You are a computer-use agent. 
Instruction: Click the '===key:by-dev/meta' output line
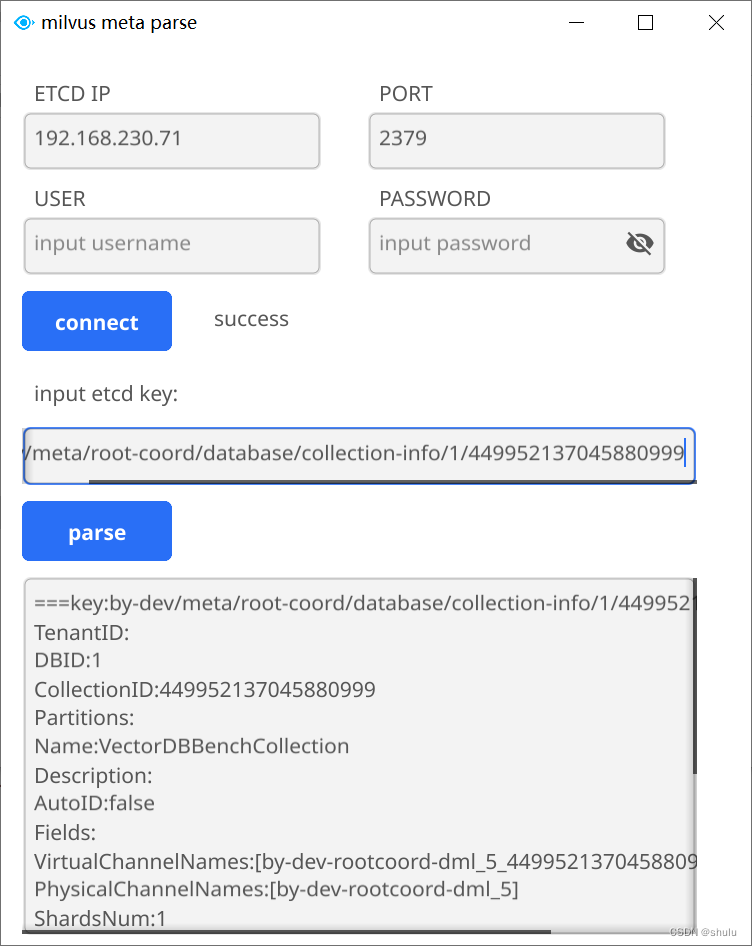pyautogui.click(x=364, y=603)
